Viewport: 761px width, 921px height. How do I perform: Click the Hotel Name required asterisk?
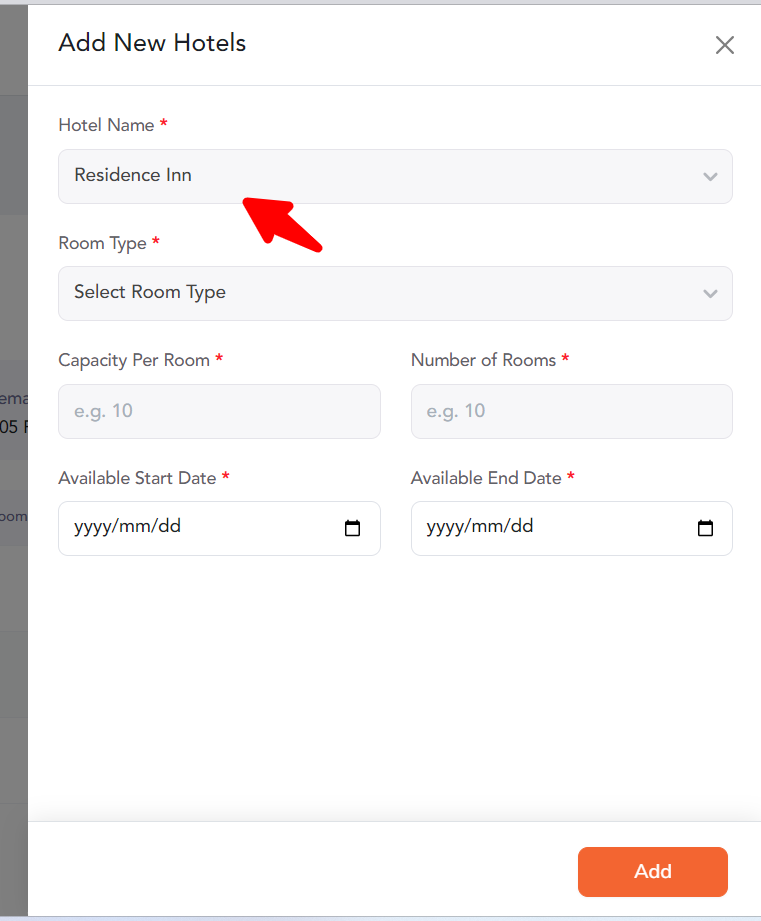(x=165, y=125)
